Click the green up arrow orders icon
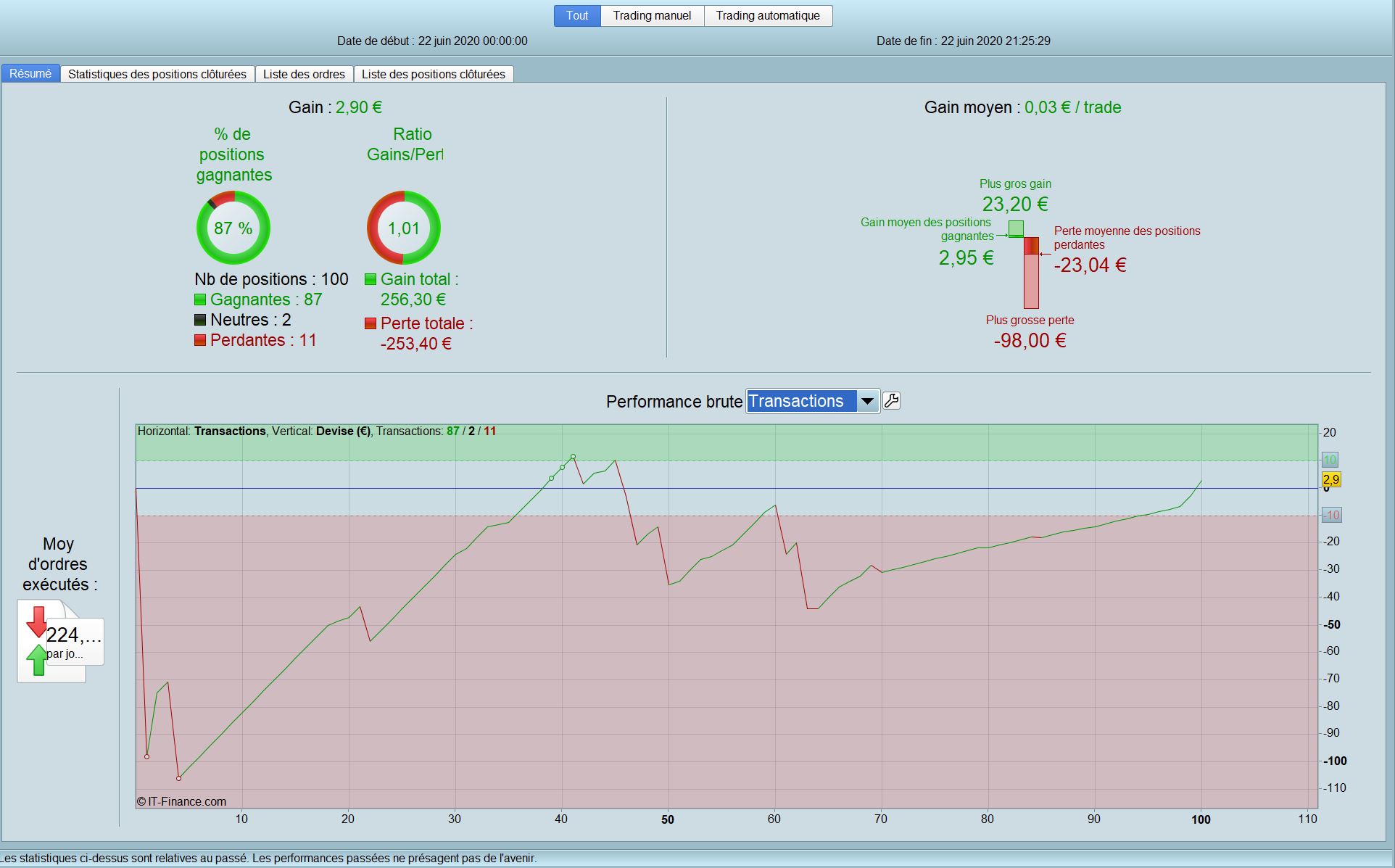This screenshot has height=868, width=1395. pos(36,661)
